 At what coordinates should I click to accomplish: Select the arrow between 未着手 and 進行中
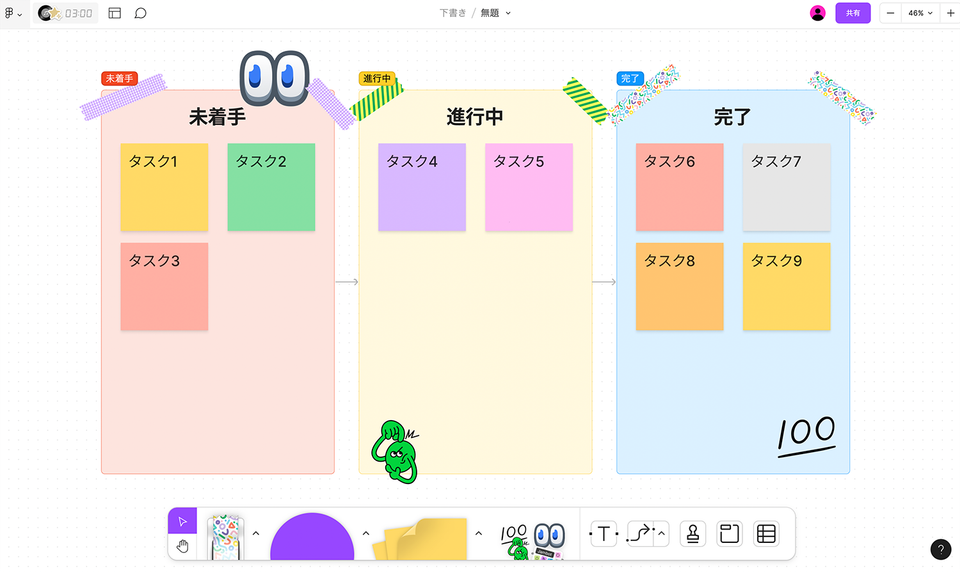pyautogui.click(x=347, y=282)
